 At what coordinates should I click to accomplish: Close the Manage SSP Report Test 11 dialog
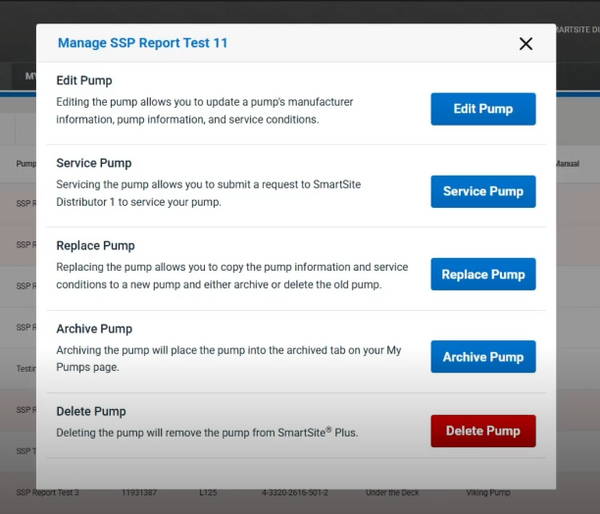tap(526, 44)
